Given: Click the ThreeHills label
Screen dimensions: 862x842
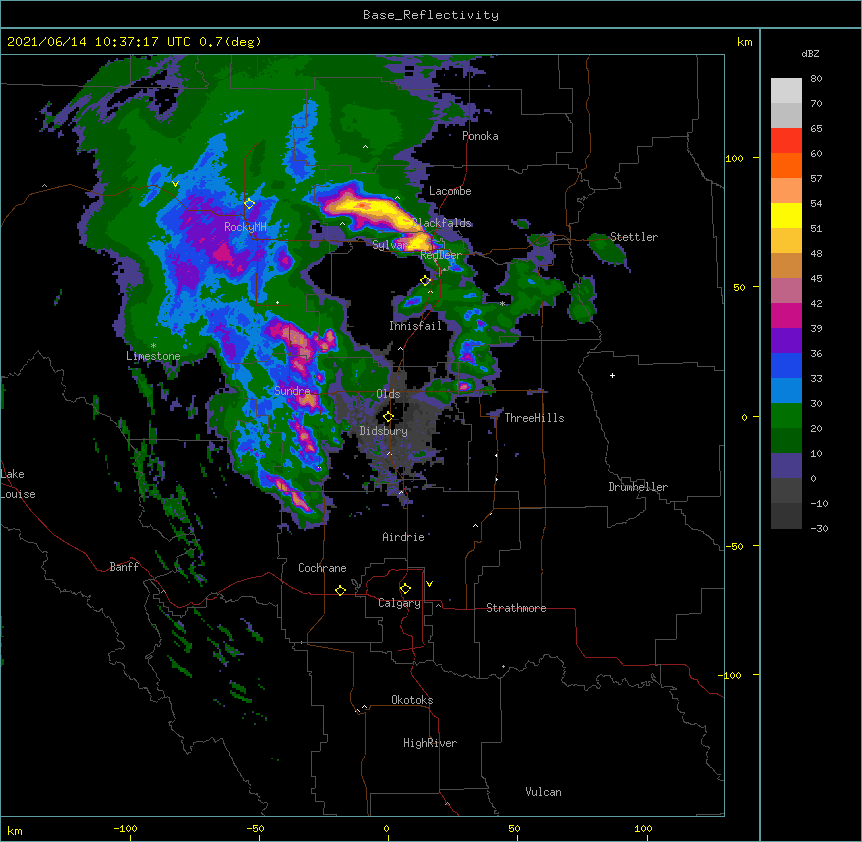Looking at the screenshot, I should point(534,418).
